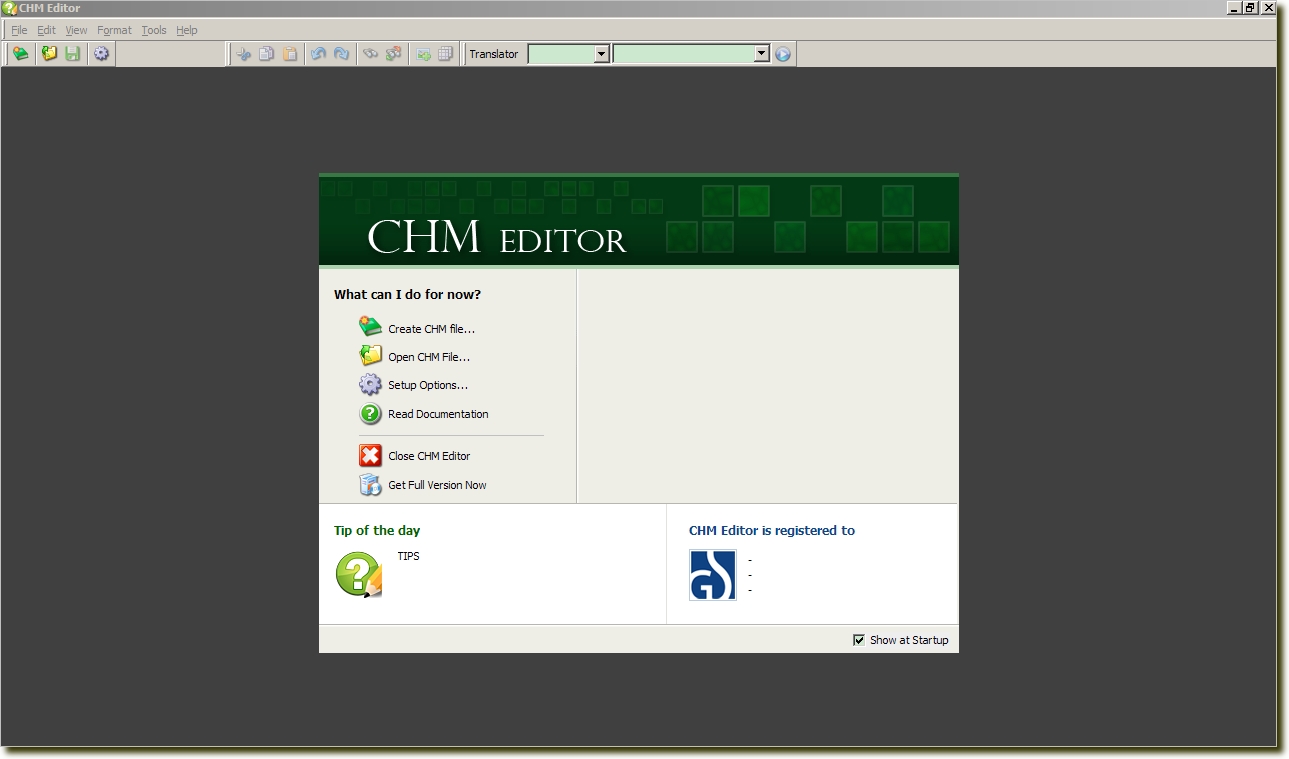
Task: Open settings via the toolbar gear icon
Action: (101, 54)
